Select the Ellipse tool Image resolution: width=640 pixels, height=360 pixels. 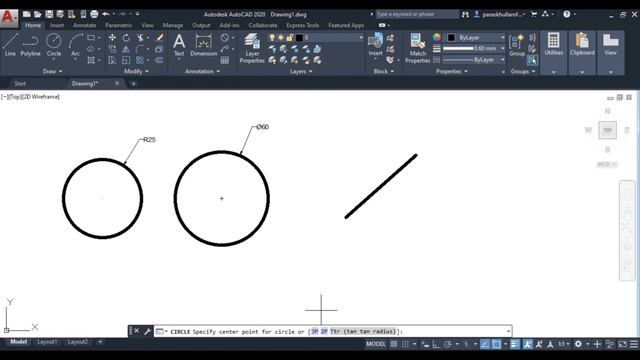click(x=91, y=49)
